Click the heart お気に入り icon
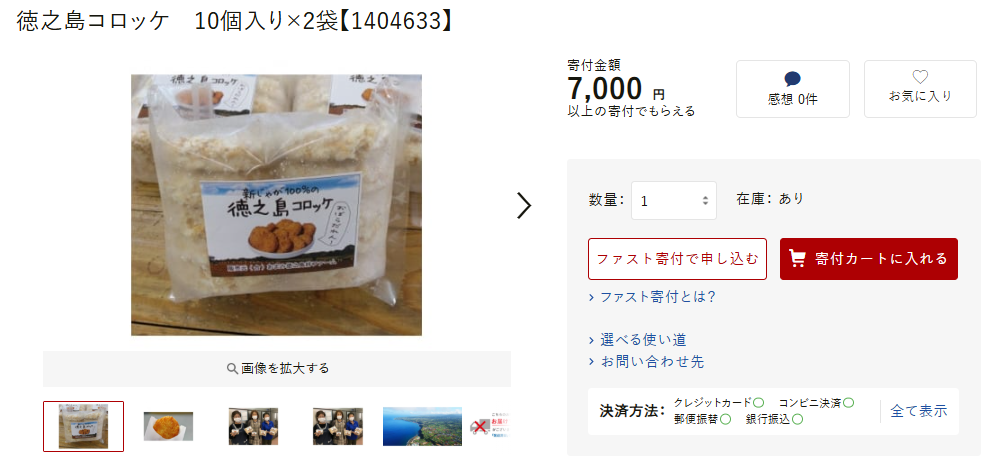This screenshot has height=472, width=991. pos(920,77)
